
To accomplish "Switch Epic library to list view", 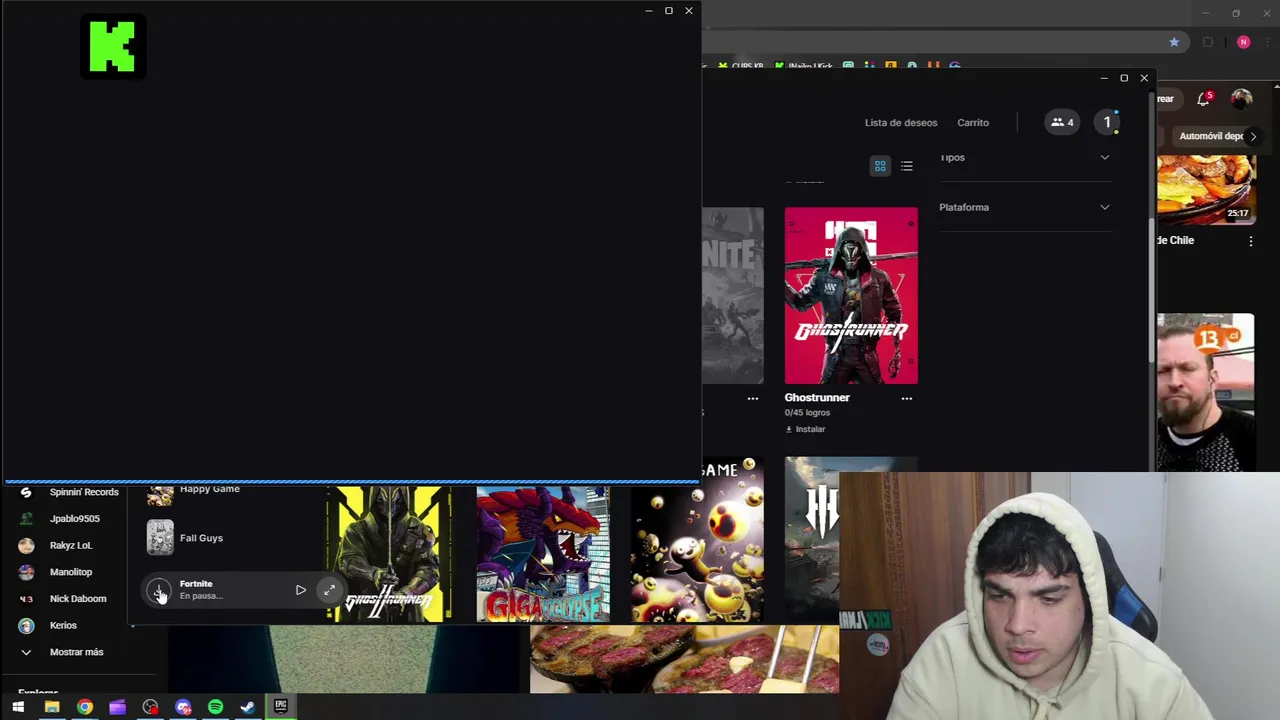I will click(x=906, y=166).
